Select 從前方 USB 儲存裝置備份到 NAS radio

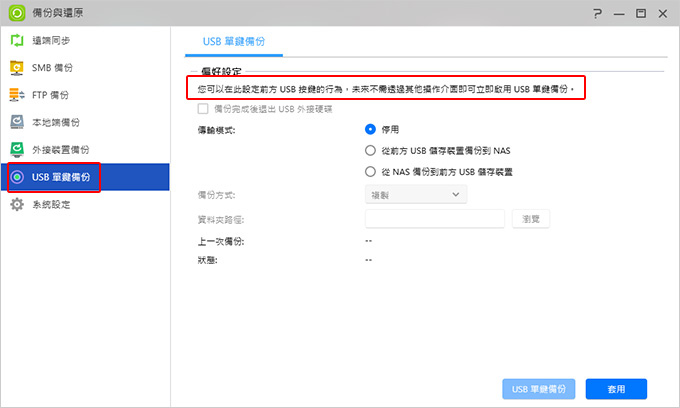[370, 150]
